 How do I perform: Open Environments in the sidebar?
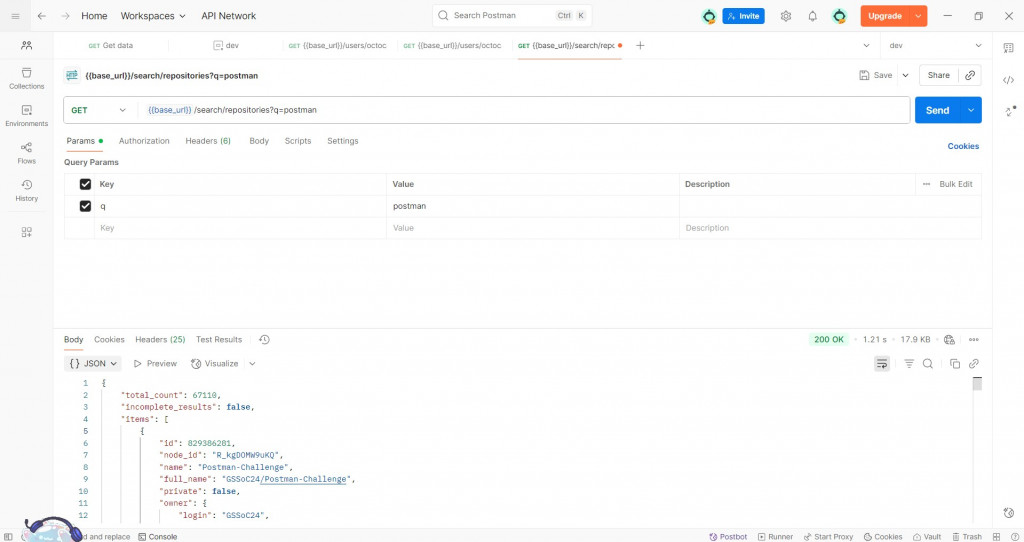click(27, 116)
